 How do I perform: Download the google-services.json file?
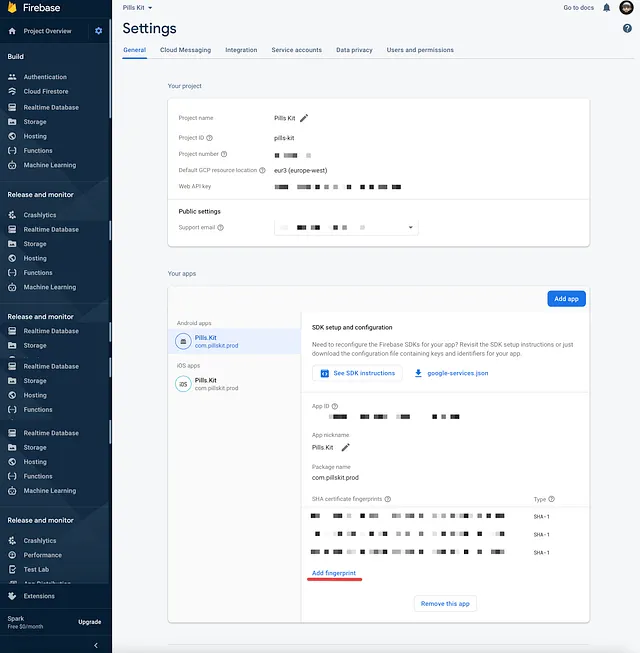point(452,374)
